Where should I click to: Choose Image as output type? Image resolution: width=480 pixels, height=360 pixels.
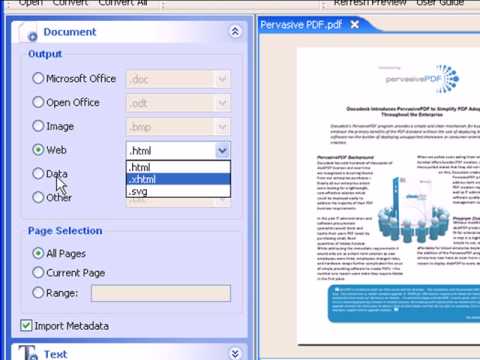click(38, 126)
